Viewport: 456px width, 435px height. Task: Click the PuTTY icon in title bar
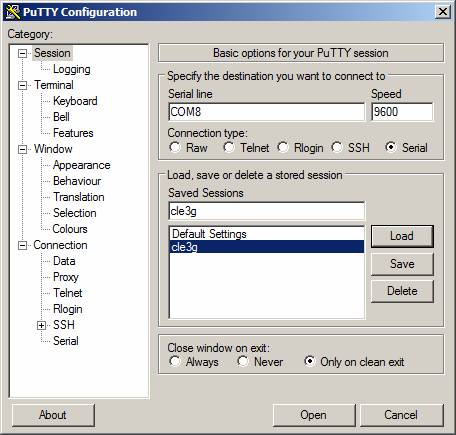point(13,12)
